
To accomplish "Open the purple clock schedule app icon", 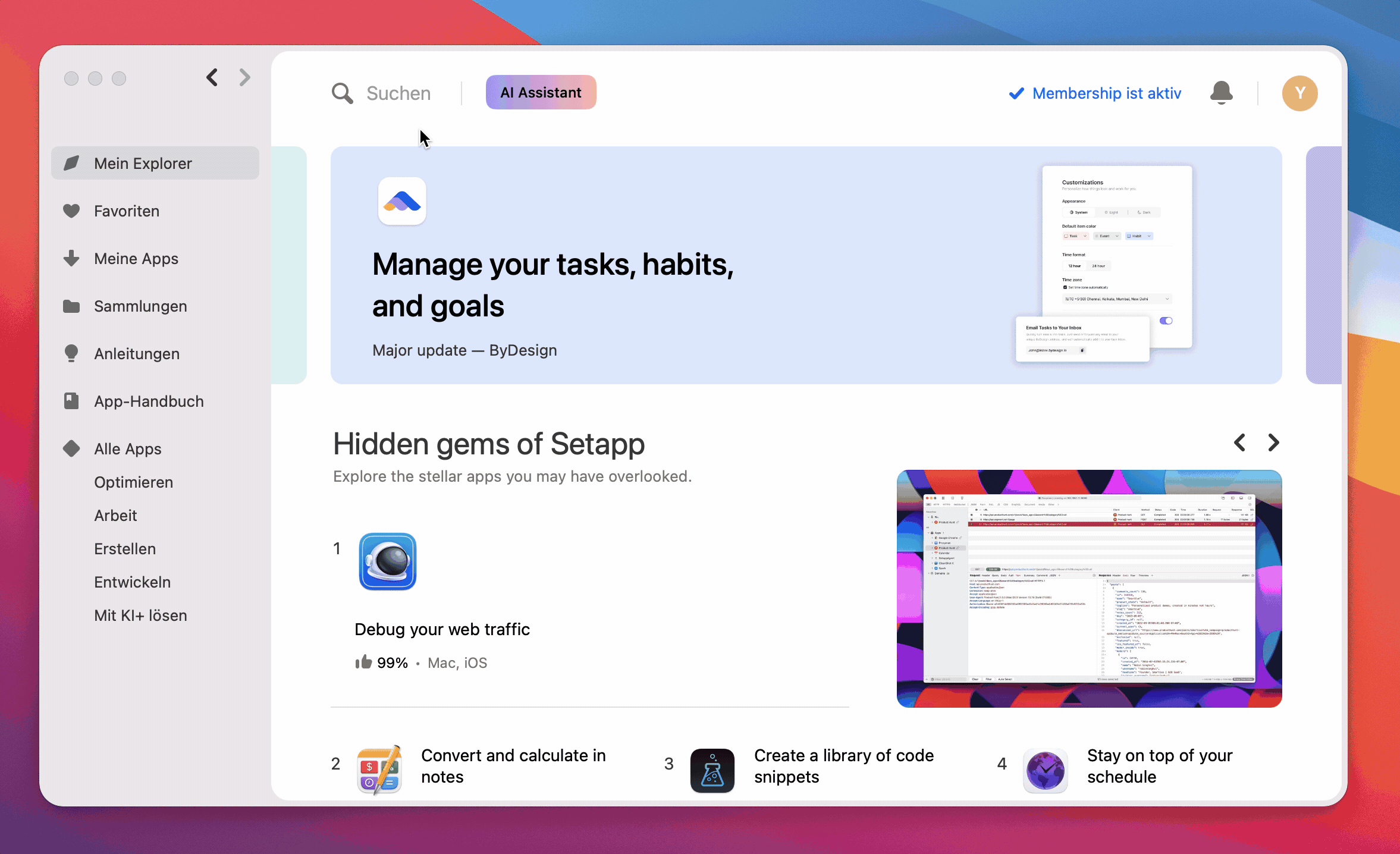I will (1046, 770).
